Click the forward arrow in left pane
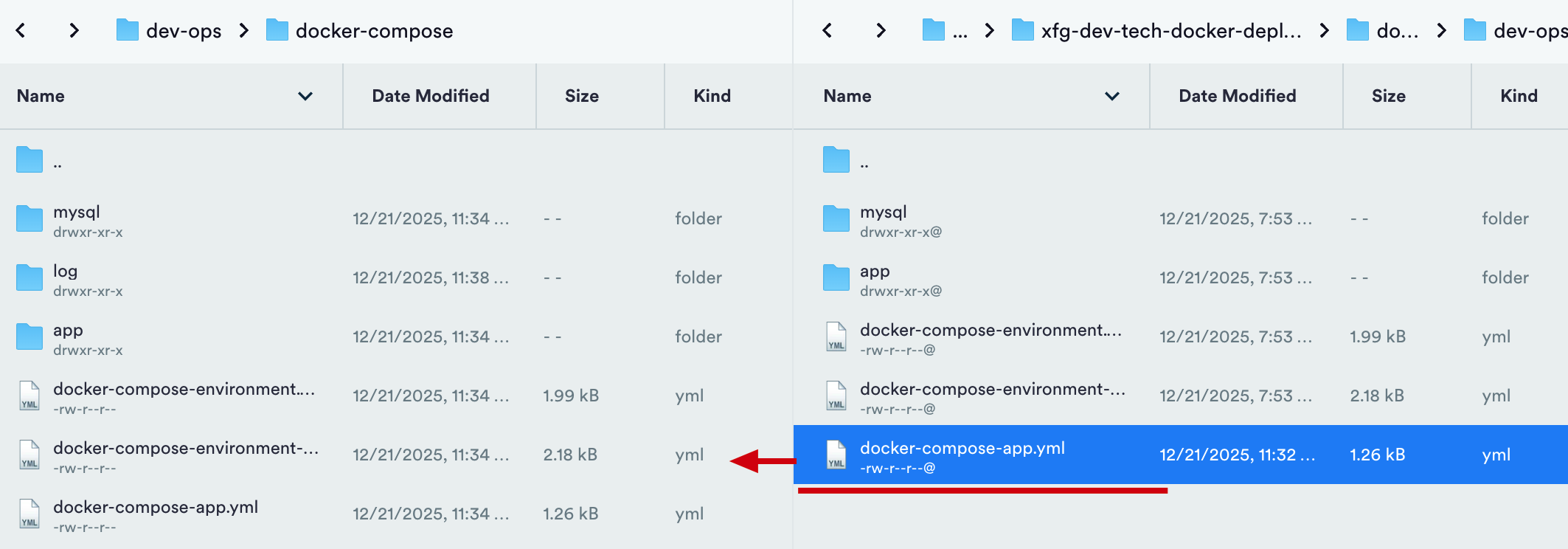Image resolution: width=1568 pixels, height=549 pixels. [x=74, y=30]
